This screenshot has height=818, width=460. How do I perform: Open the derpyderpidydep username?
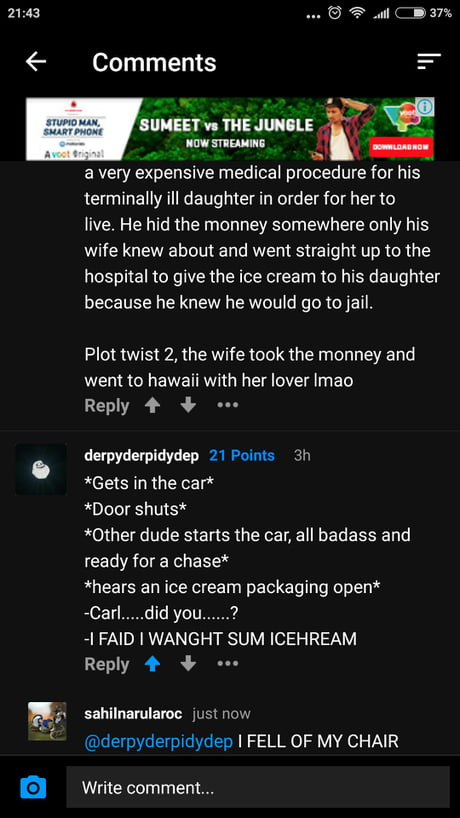141,455
